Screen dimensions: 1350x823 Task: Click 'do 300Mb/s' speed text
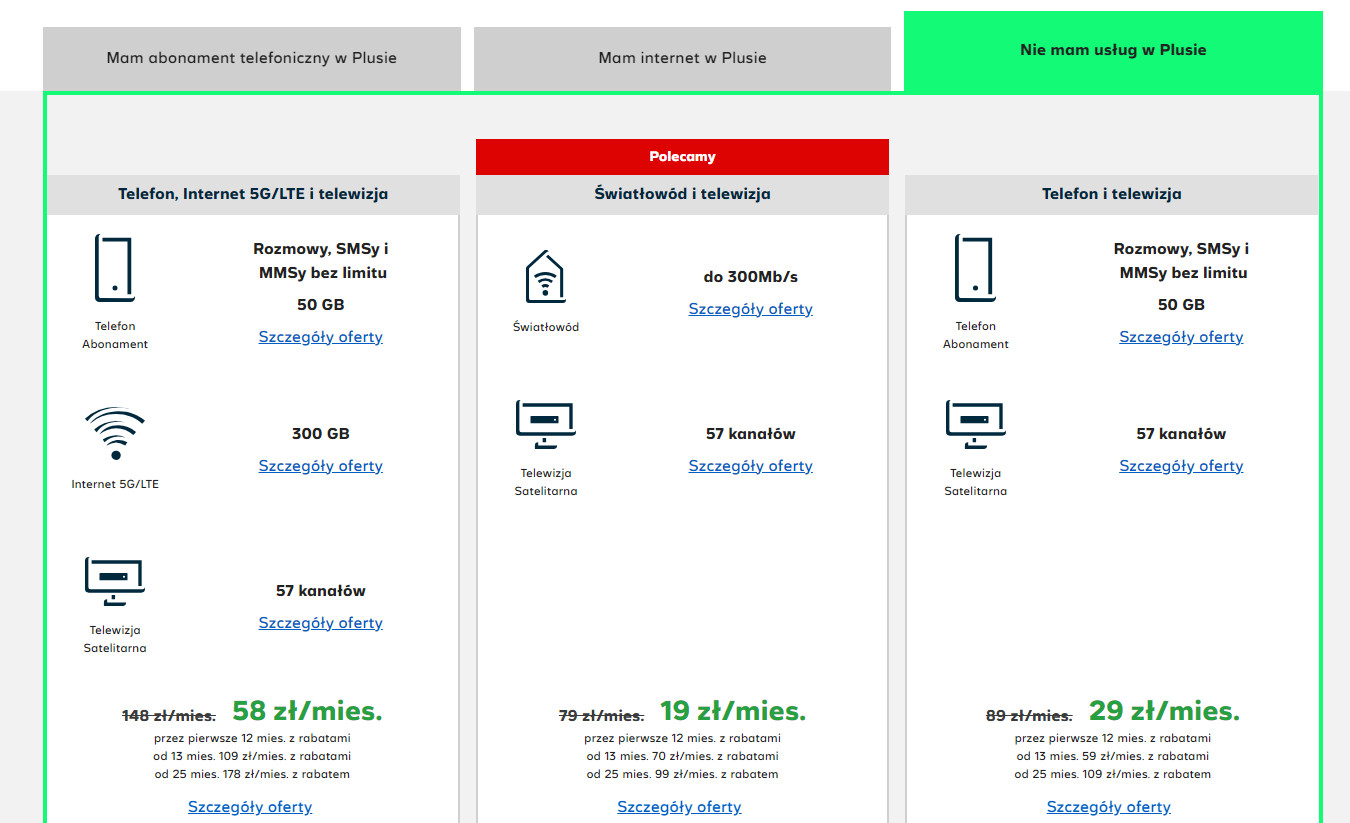751,277
